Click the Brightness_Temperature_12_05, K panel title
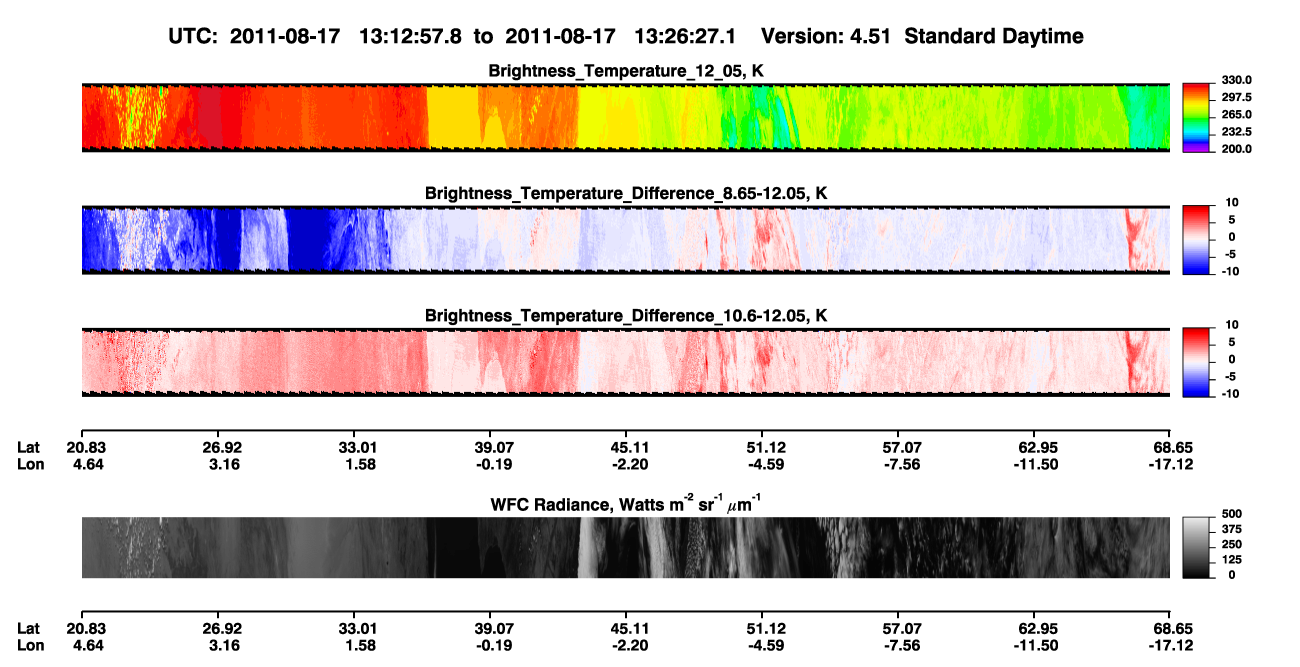 [626, 71]
